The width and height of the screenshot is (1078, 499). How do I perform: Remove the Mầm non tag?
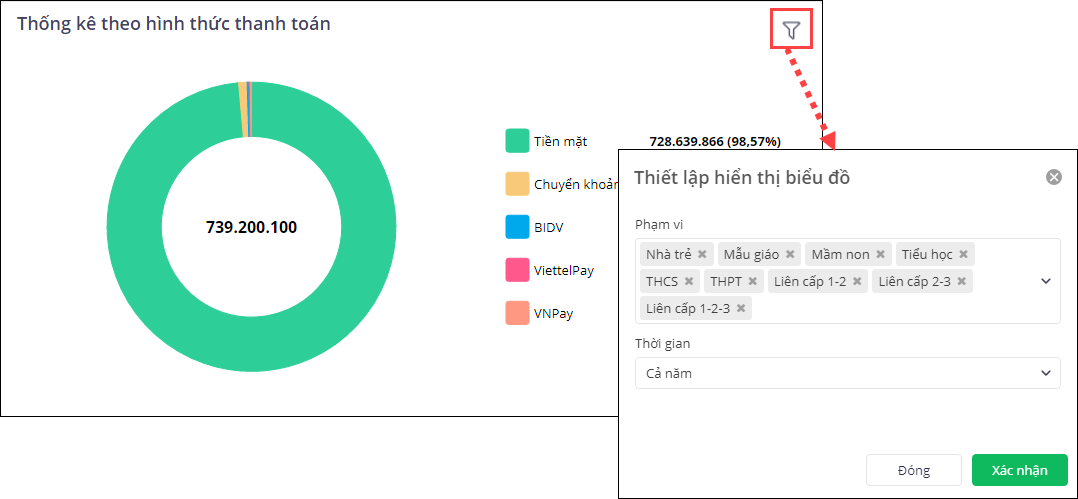coord(880,254)
